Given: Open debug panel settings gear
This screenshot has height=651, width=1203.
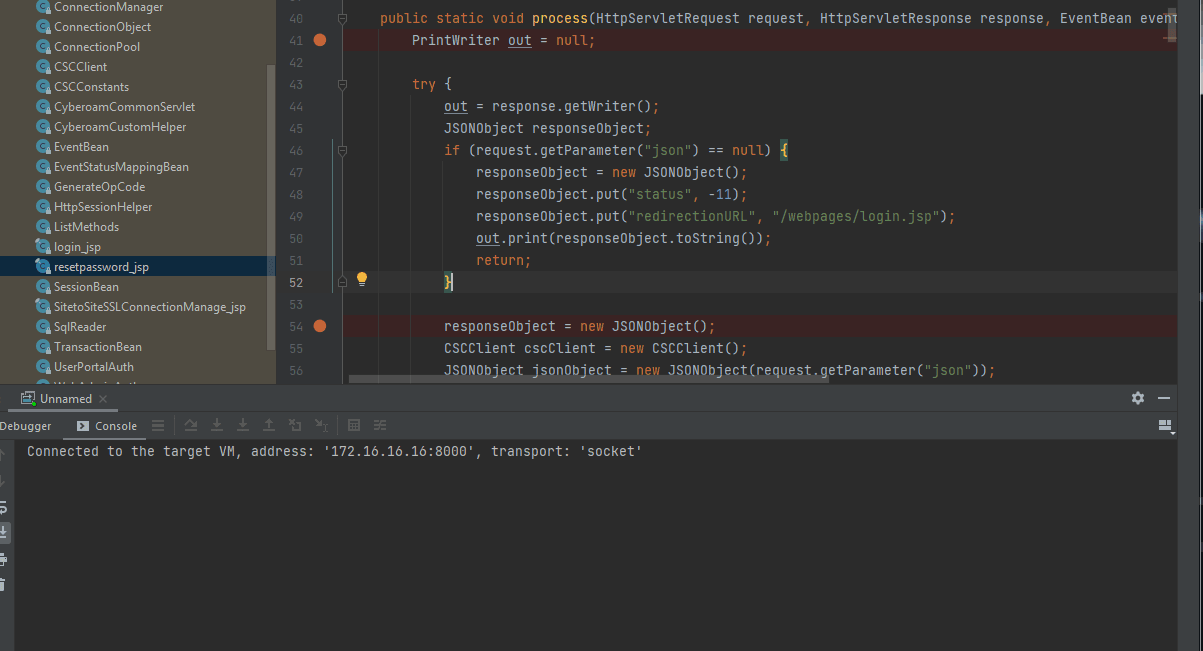Looking at the screenshot, I should pyautogui.click(x=1138, y=398).
